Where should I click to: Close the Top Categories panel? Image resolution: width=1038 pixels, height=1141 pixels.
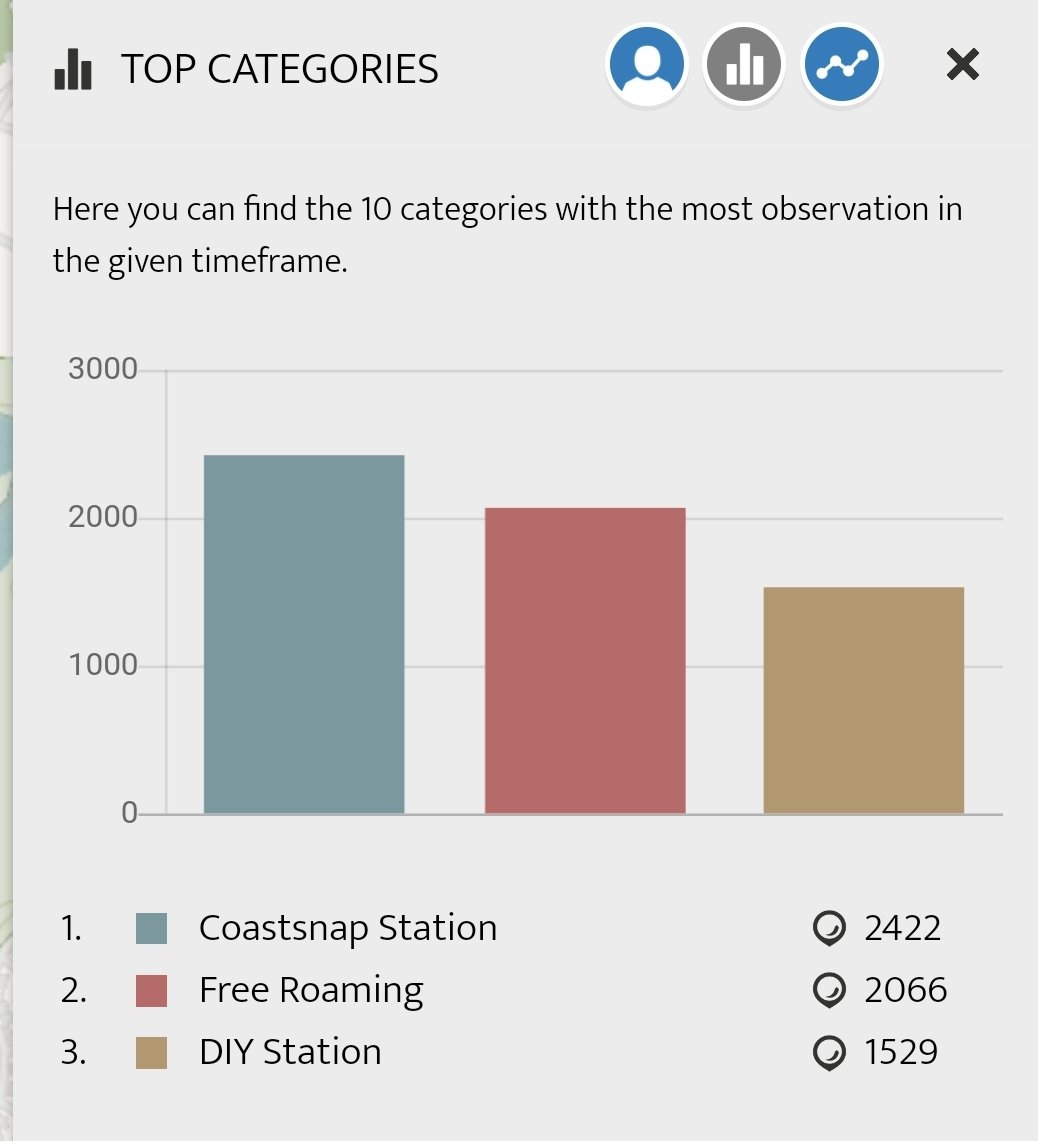tap(962, 64)
